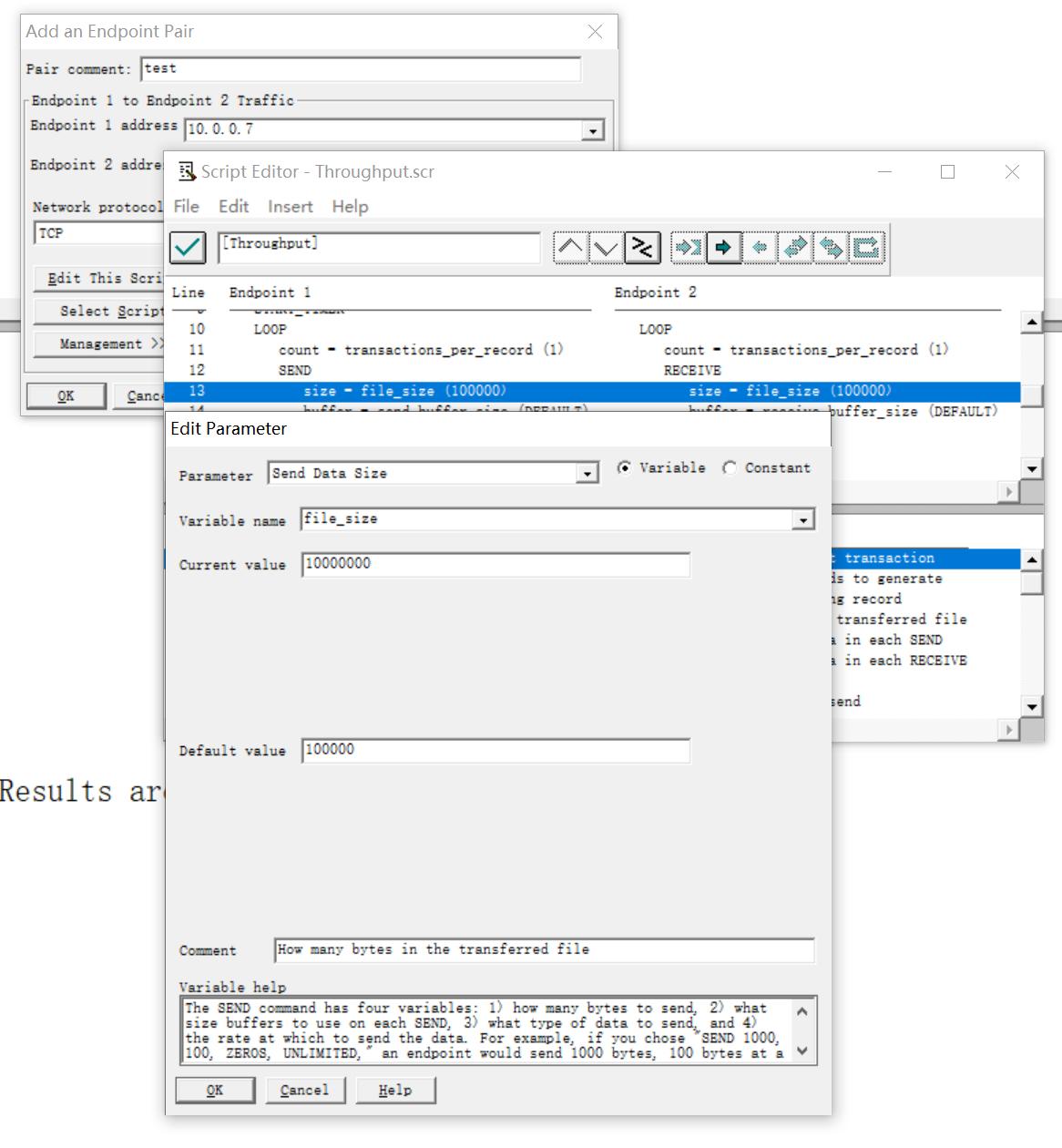
Task: Select line 13 size = file_size row
Action: 592,391
